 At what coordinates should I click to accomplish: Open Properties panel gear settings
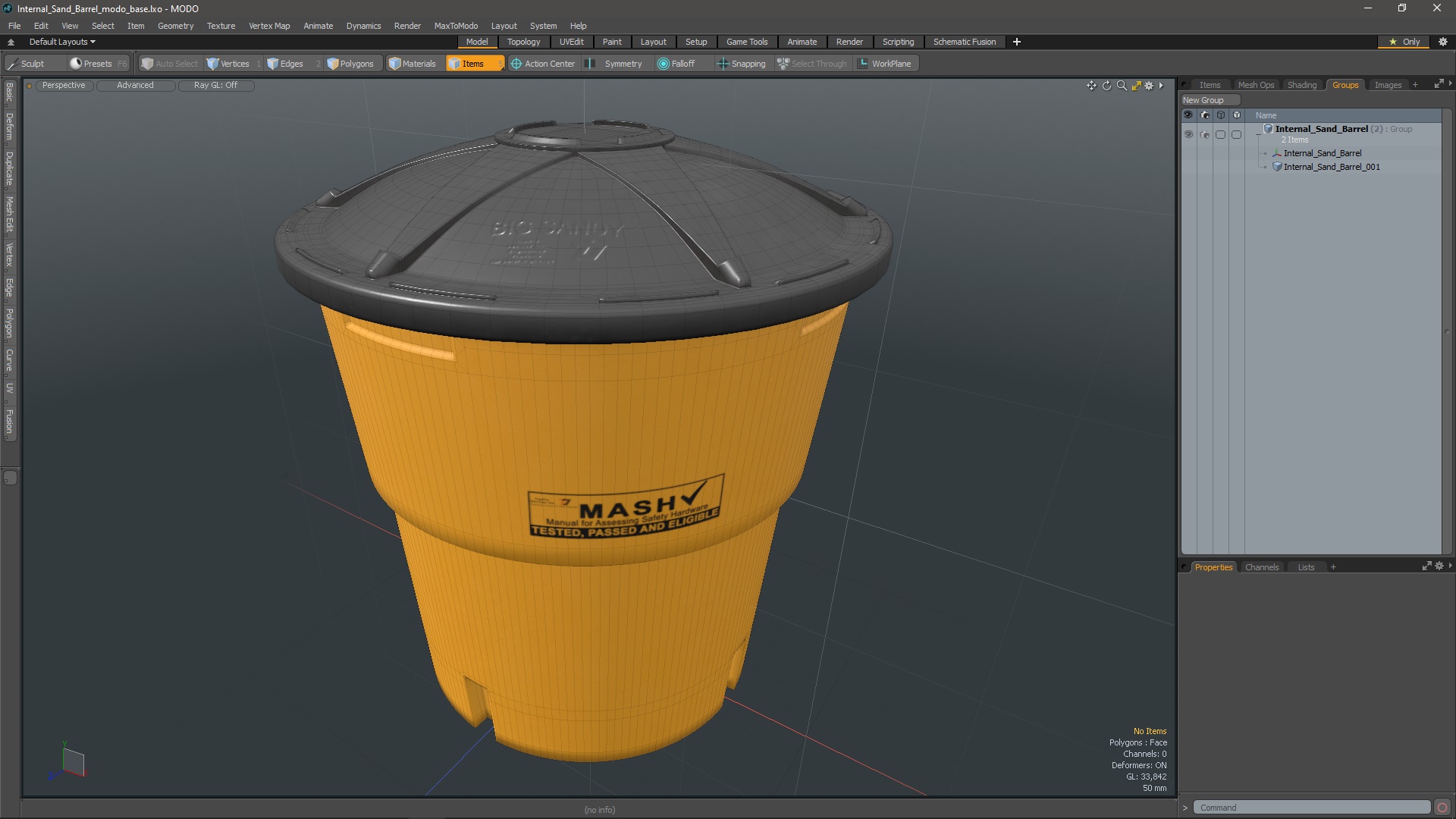point(1439,566)
